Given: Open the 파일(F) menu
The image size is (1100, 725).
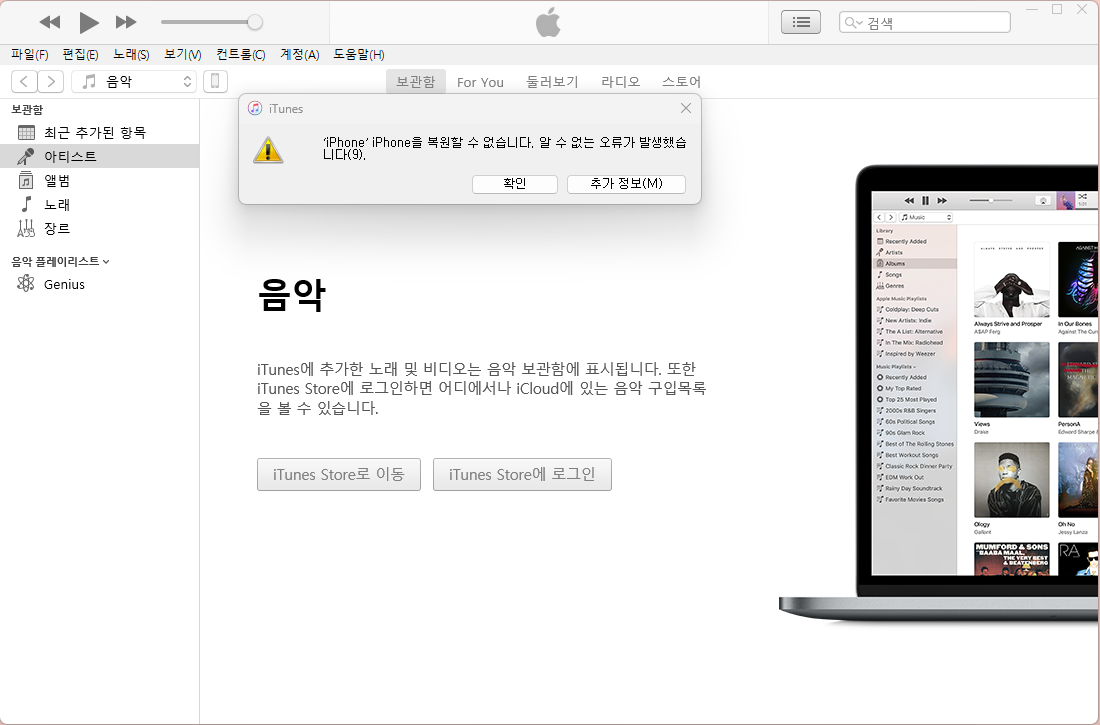Looking at the screenshot, I should point(29,55).
